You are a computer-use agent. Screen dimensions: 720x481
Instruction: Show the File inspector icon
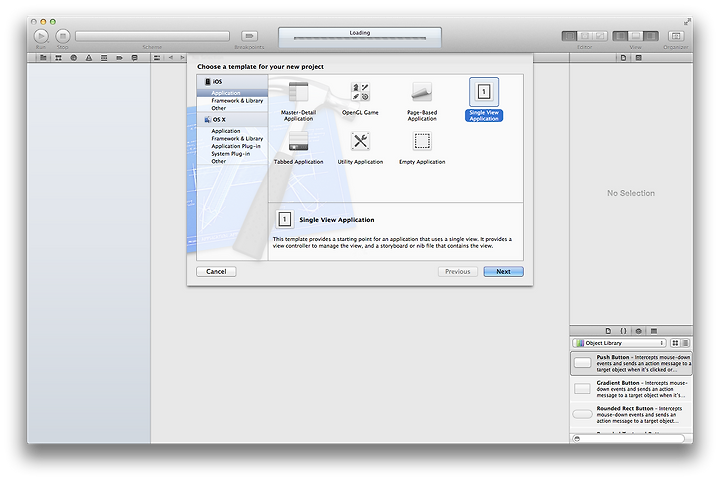click(x=623, y=58)
